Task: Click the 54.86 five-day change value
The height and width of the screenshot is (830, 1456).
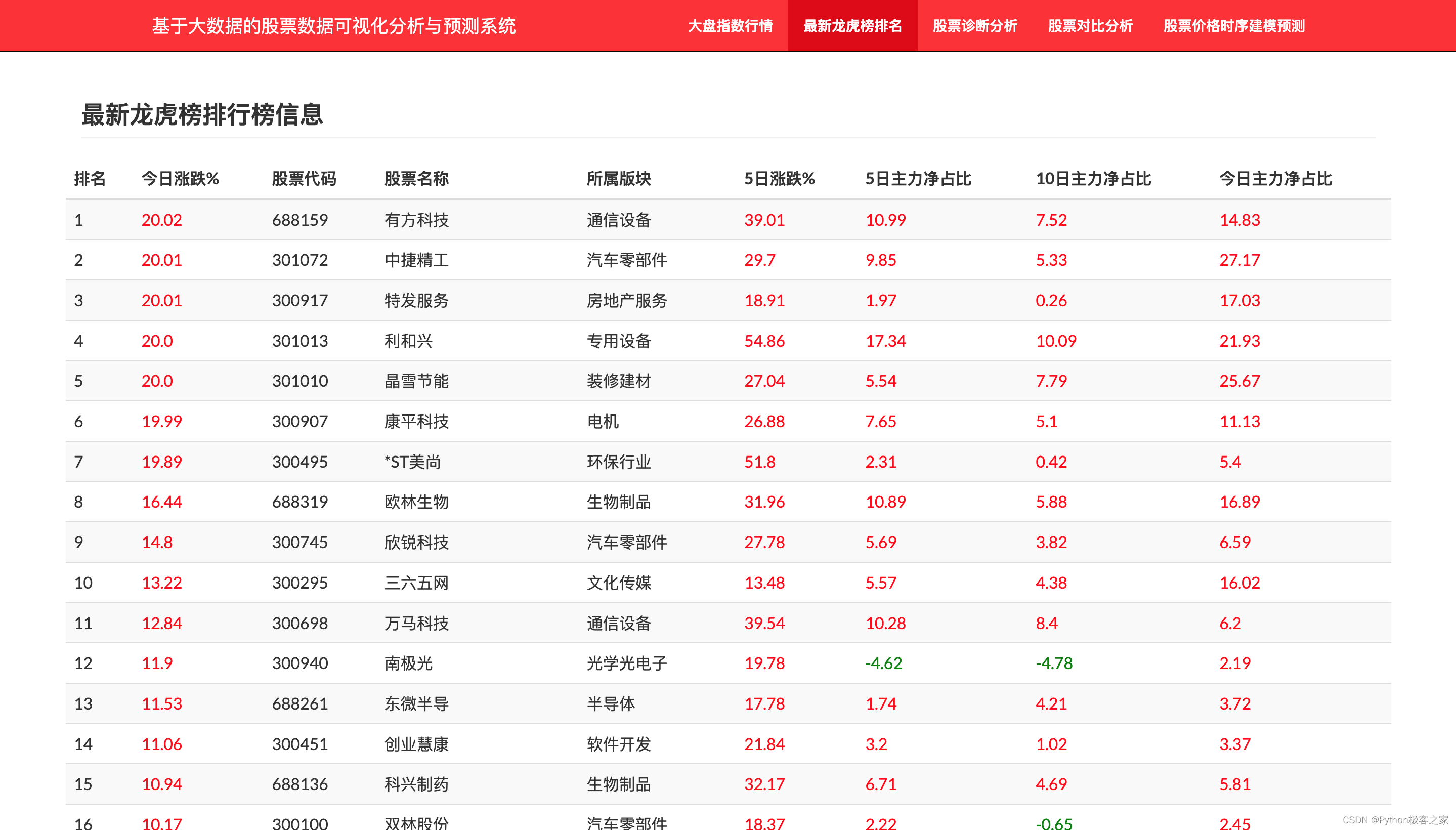Action: tap(764, 341)
